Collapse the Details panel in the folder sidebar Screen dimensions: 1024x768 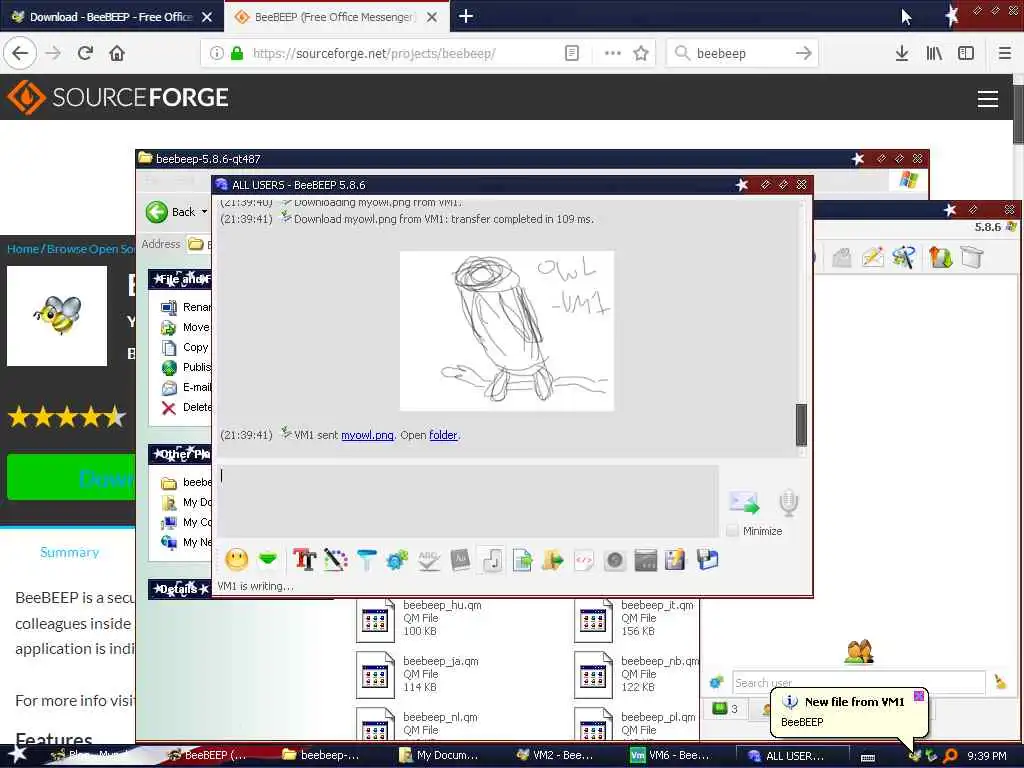(x=180, y=589)
